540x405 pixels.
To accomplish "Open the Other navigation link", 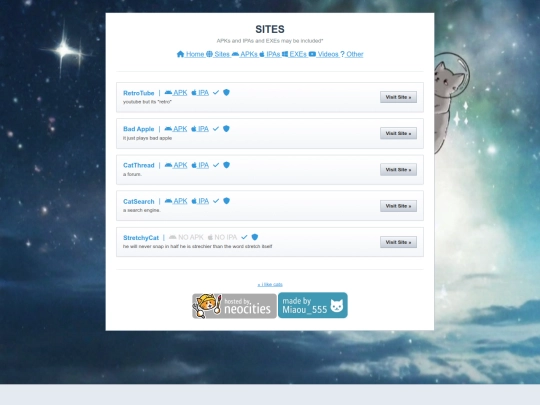I will coord(352,54).
